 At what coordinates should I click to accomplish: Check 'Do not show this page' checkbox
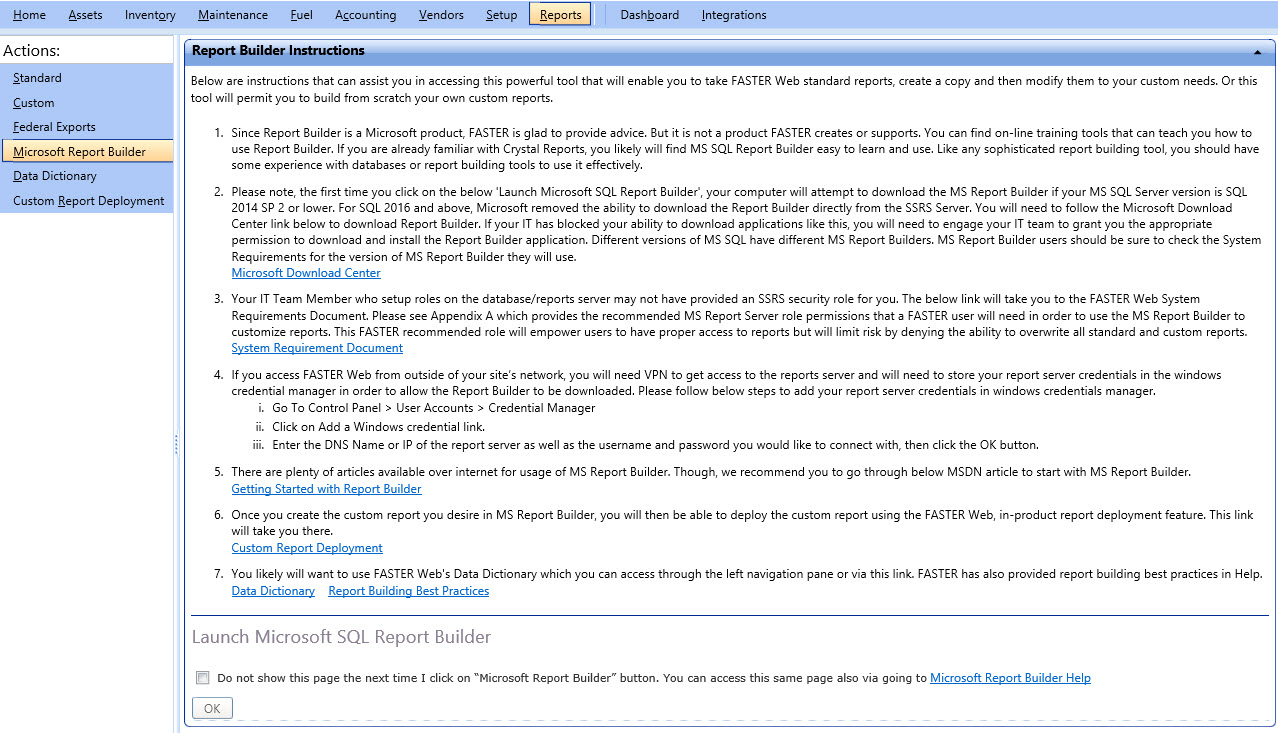(203, 677)
